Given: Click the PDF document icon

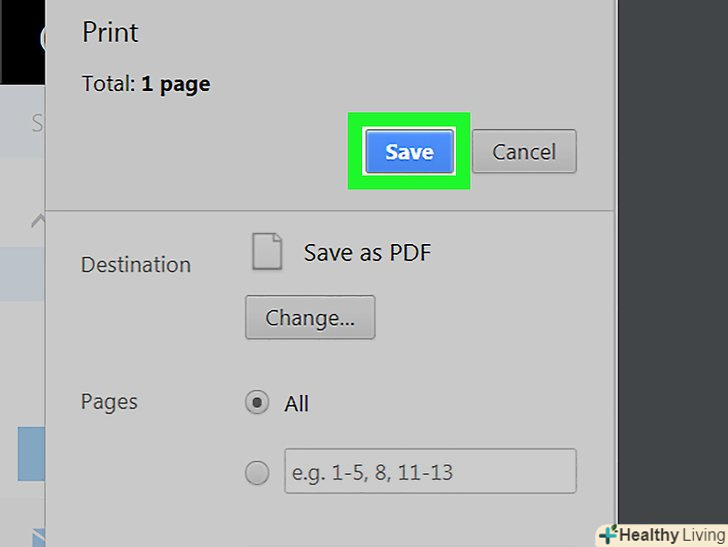Looking at the screenshot, I should tap(266, 252).
